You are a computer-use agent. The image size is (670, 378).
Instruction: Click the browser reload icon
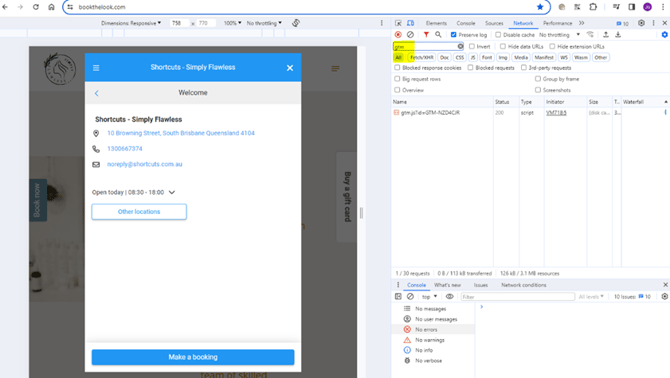tap(36, 7)
